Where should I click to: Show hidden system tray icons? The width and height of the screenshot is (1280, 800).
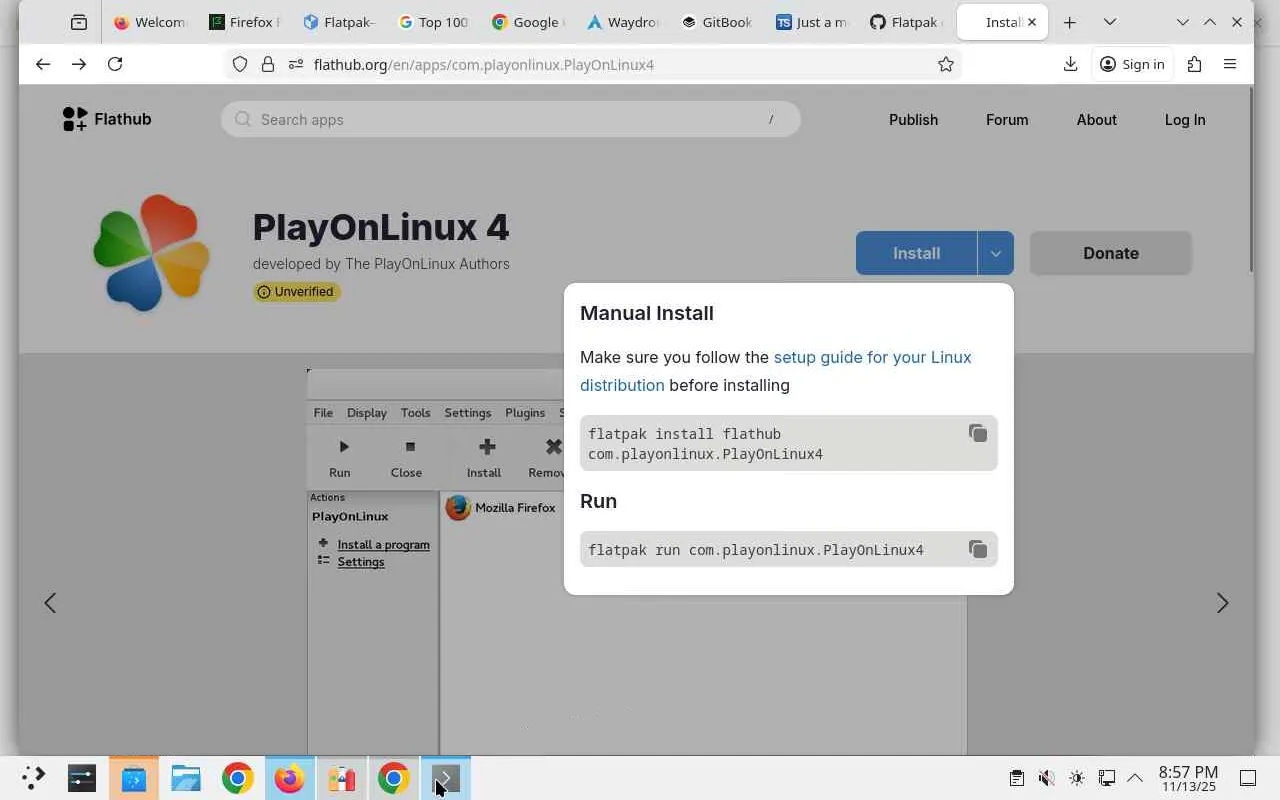[1135, 778]
